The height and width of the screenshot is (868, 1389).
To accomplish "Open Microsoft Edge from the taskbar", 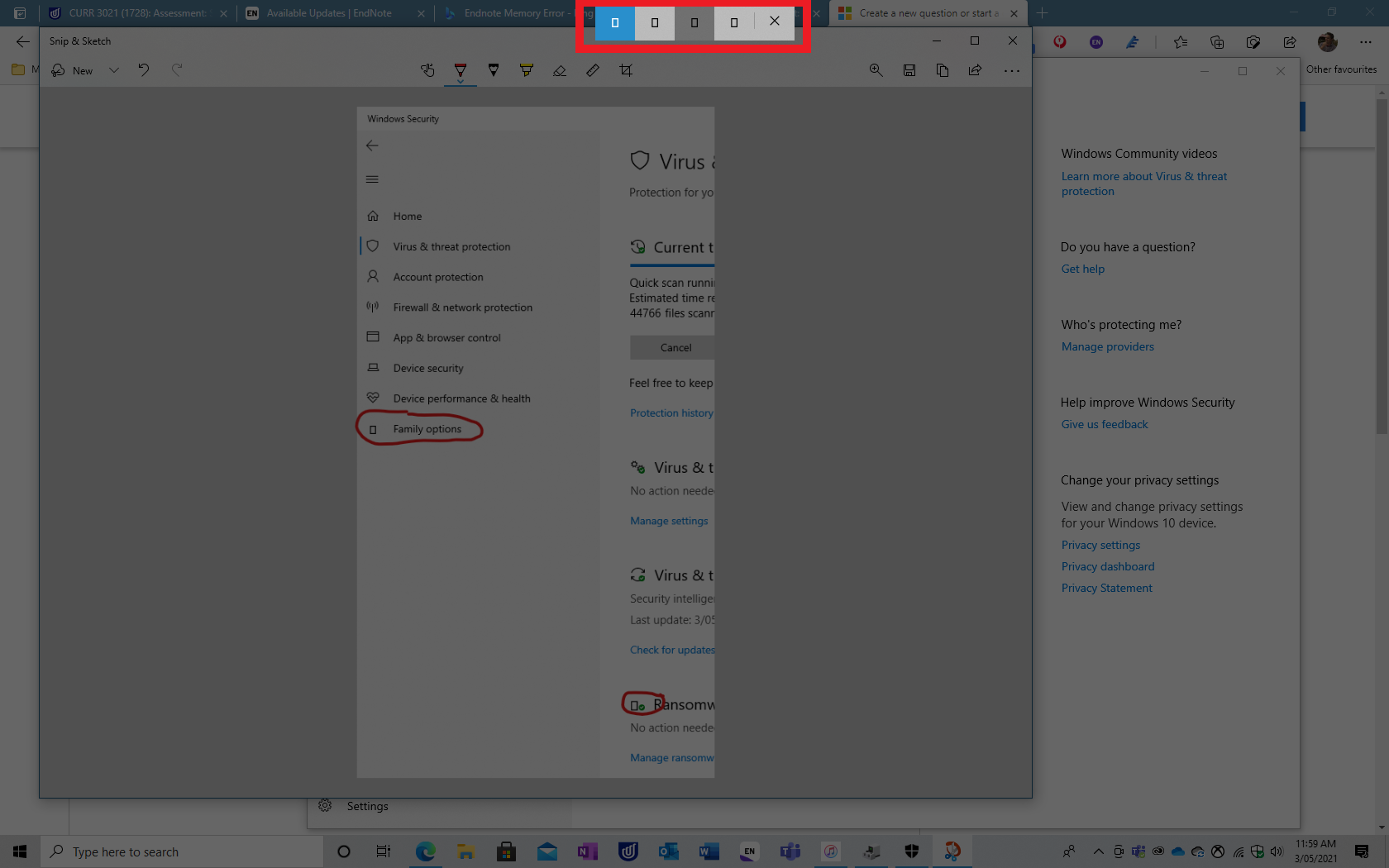I will 426,851.
